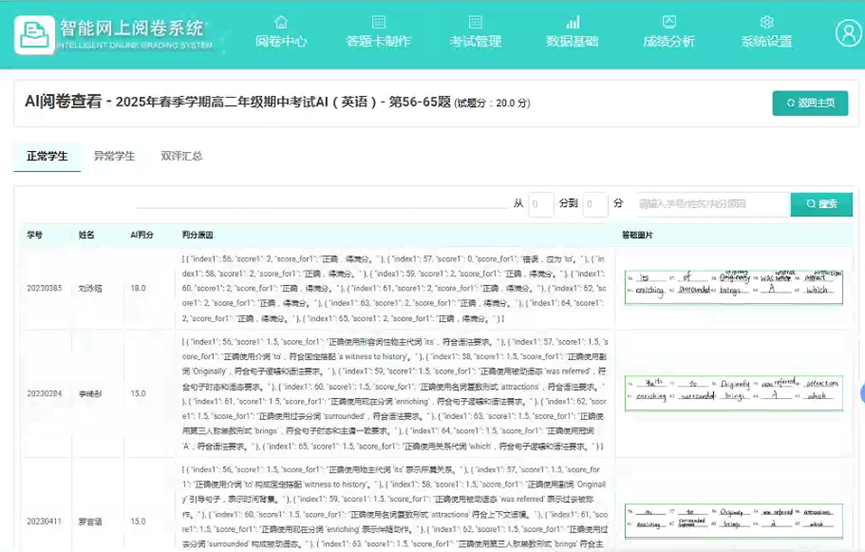Viewport: 865px width, 552px height.
Task: Click the 姓名 column header
Action: click(x=86, y=235)
